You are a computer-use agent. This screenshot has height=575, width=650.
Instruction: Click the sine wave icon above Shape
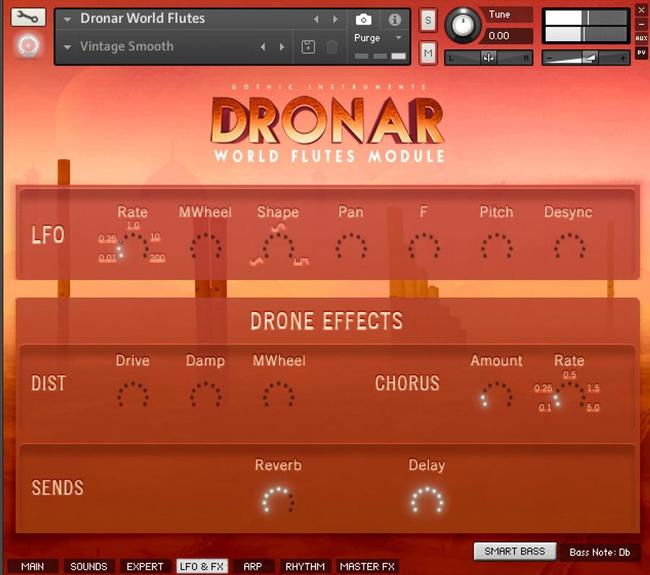coord(277,228)
